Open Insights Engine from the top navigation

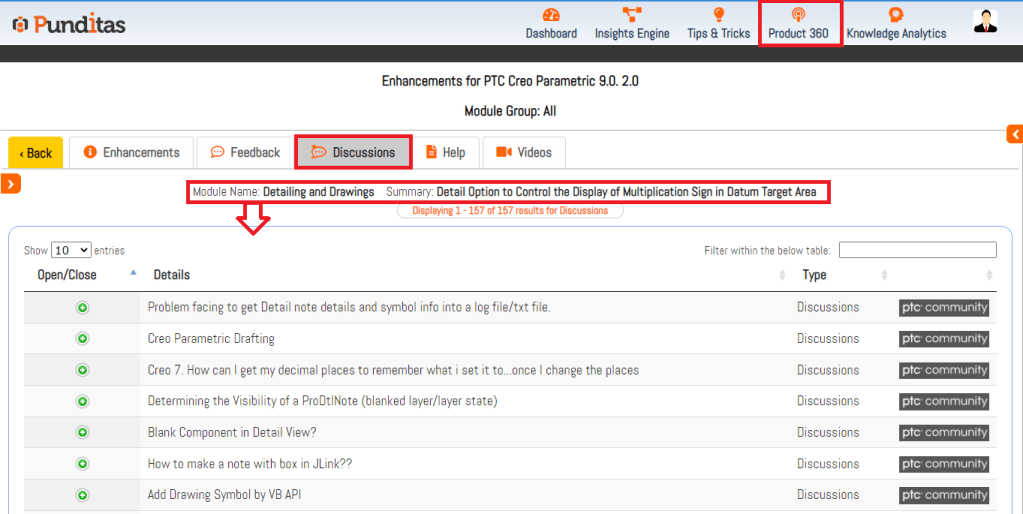click(x=632, y=15)
